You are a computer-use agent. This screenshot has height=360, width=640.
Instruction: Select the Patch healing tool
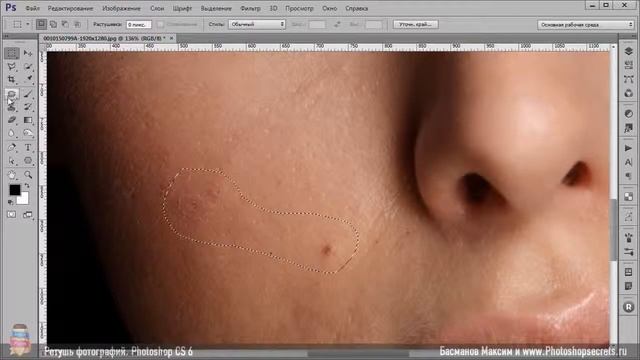(12, 94)
